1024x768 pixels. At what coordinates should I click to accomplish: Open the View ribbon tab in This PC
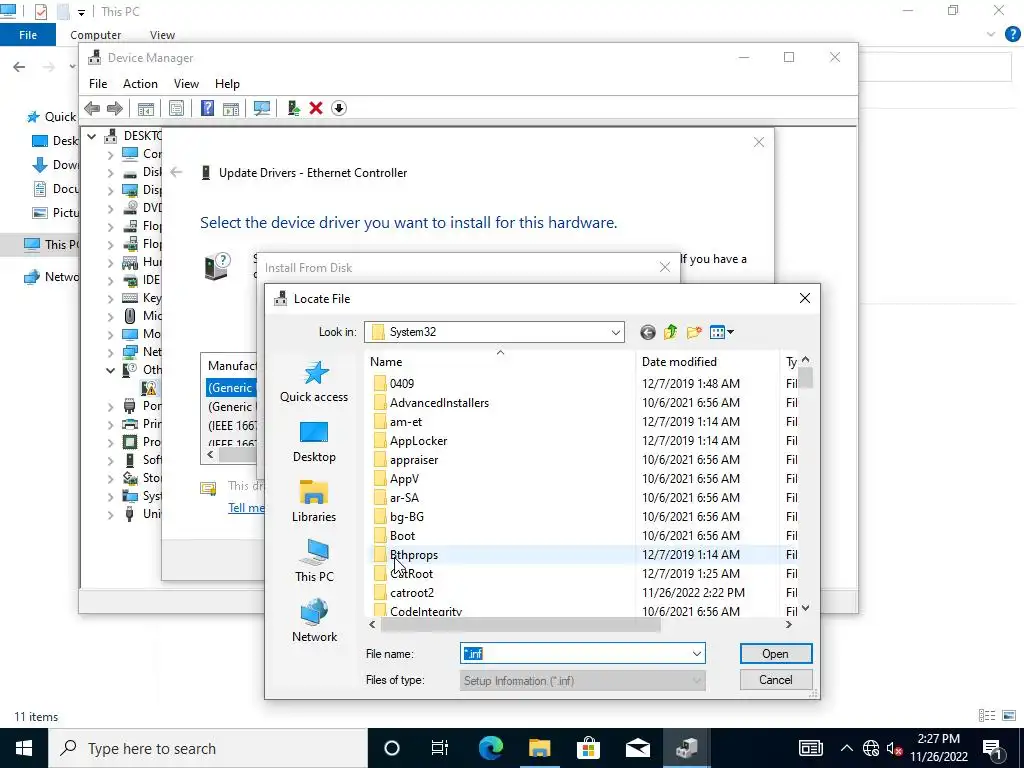162,35
